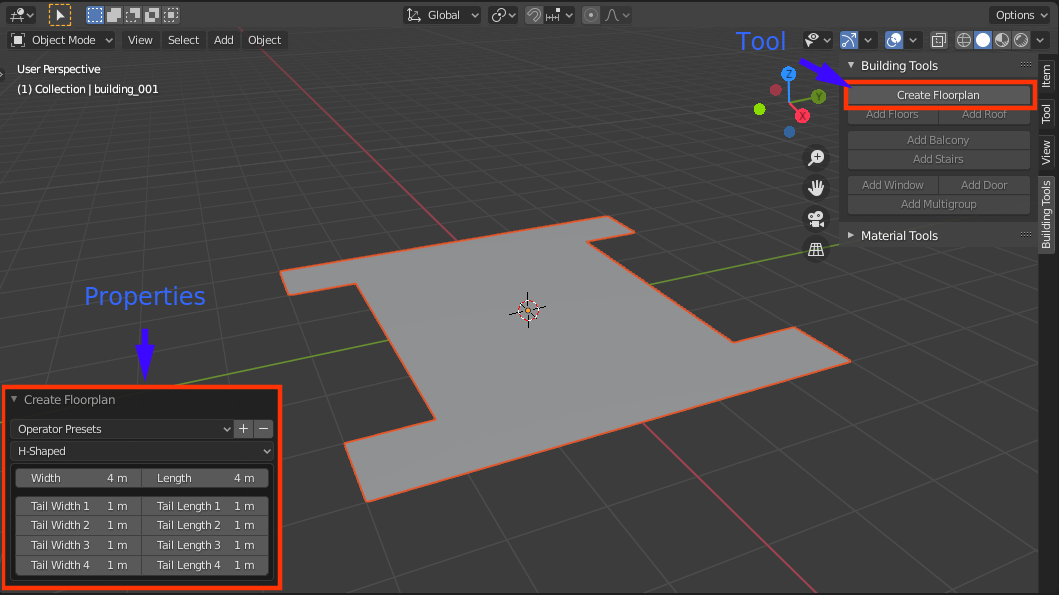Click the Add Window button

click(x=892, y=185)
